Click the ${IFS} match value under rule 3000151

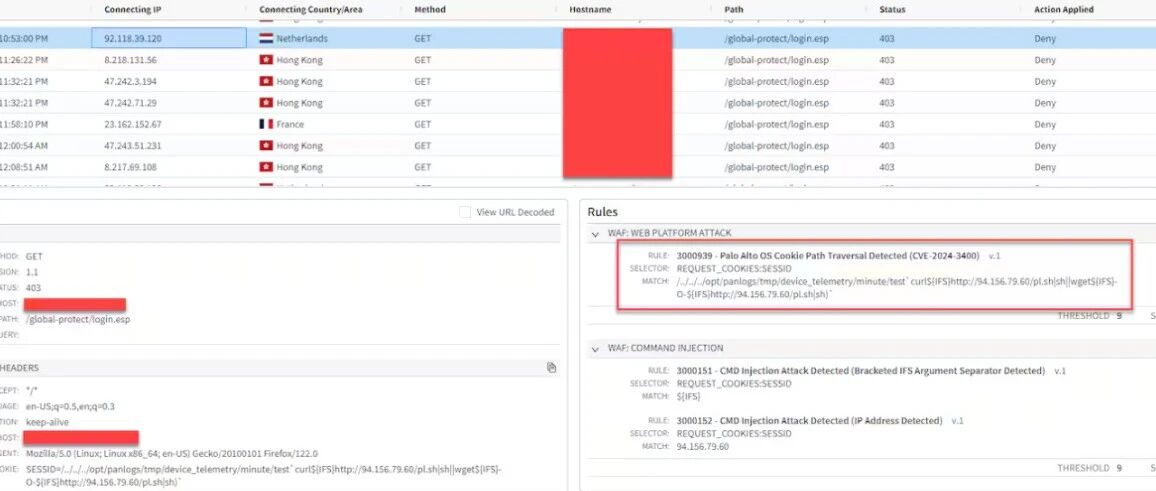[689, 397]
